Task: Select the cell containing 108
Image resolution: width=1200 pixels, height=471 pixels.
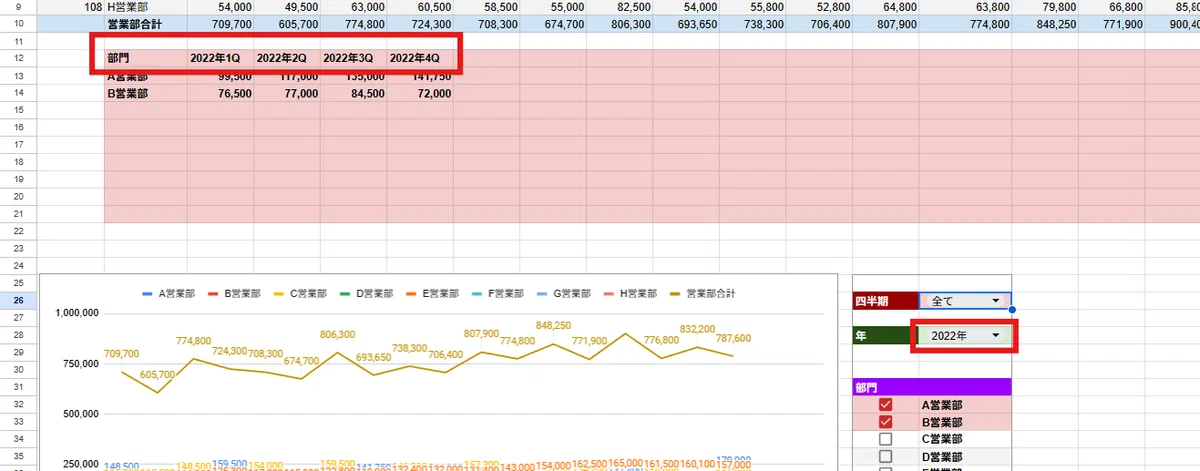Action: coord(71,7)
